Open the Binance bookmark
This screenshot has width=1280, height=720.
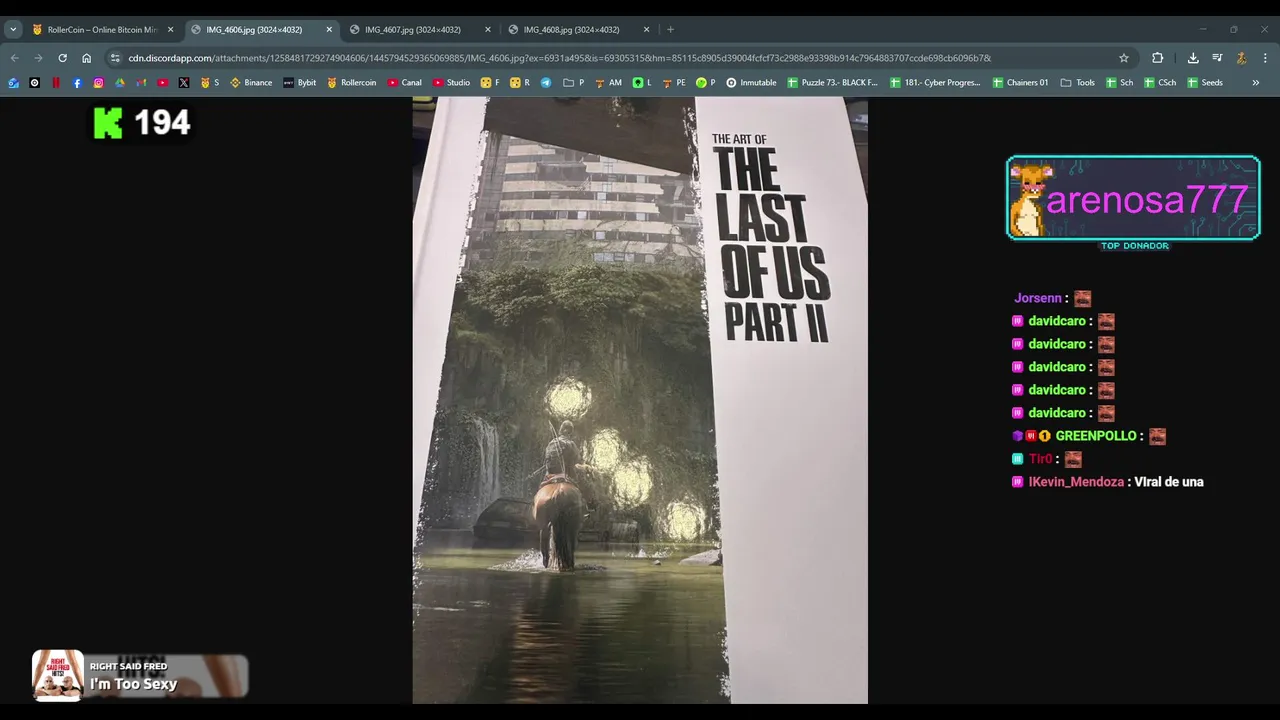(x=251, y=83)
